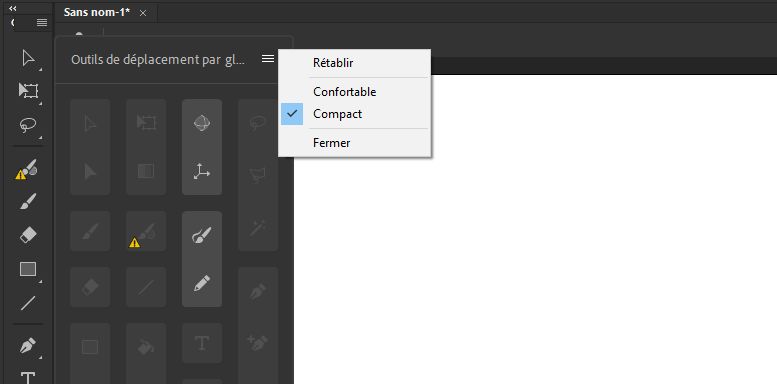Click dimmed Add Anchor Point tool in the drag panel
This screenshot has width=777, height=384.
click(258, 343)
